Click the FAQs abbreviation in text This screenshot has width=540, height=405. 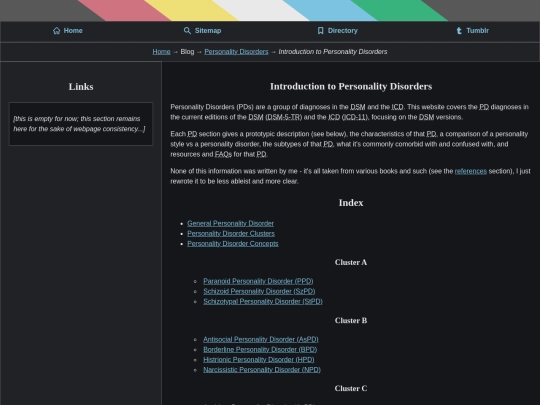click(x=224, y=154)
